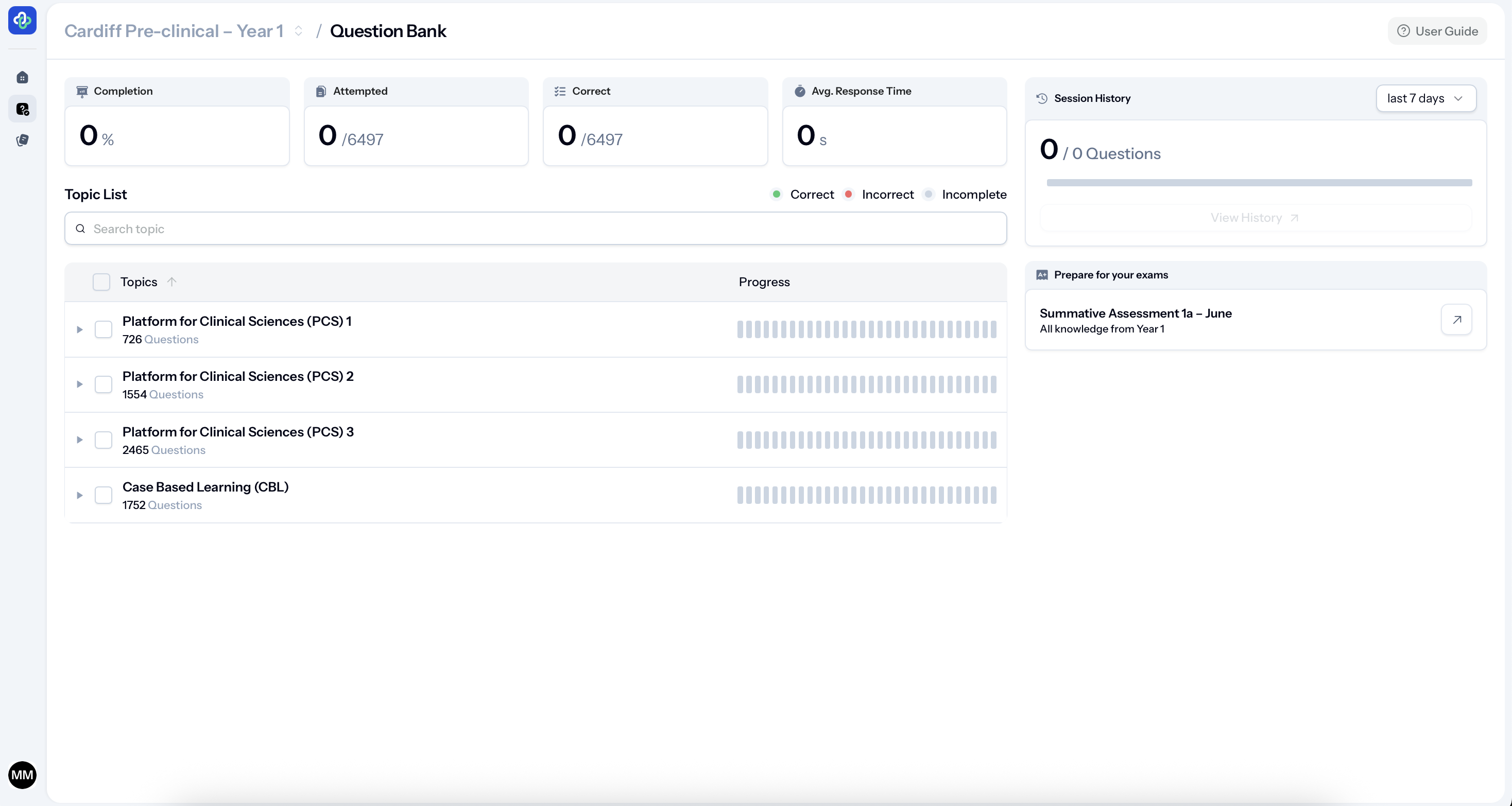Click the app logo icon in sidebar

(22, 21)
